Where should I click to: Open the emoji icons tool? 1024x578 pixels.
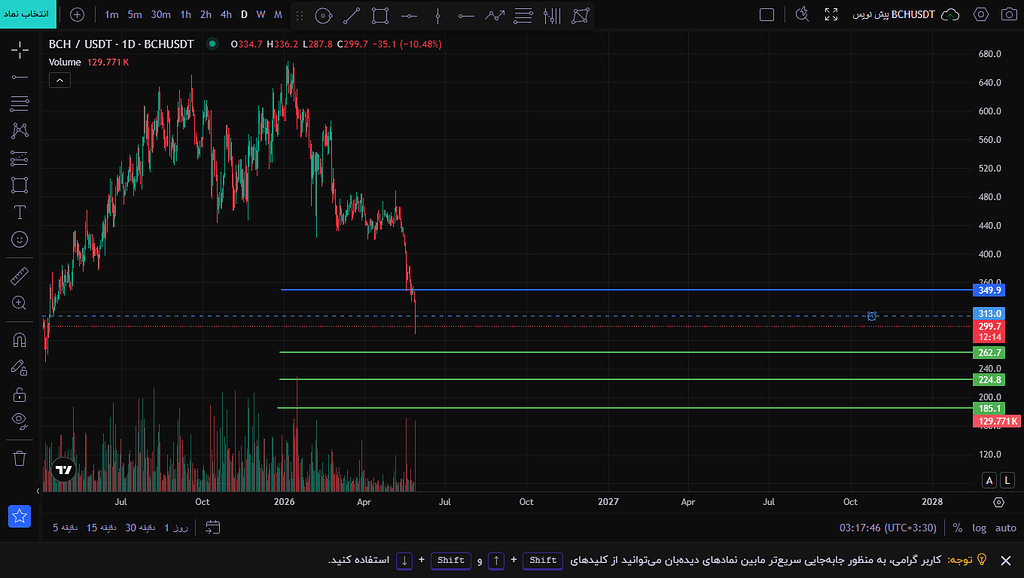20,240
